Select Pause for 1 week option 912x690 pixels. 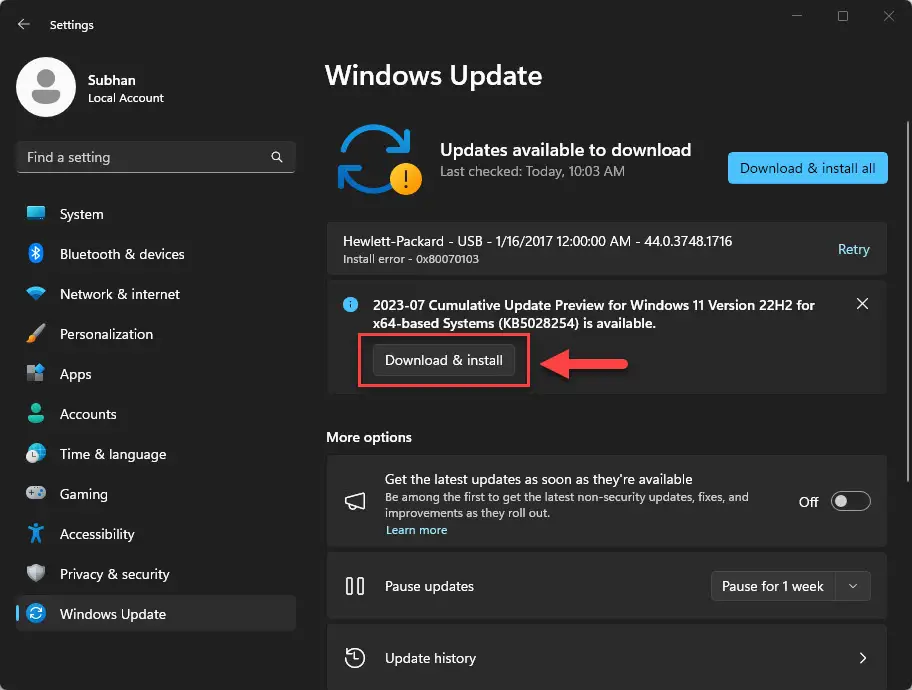pyautogui.click(x=772, y=586)
